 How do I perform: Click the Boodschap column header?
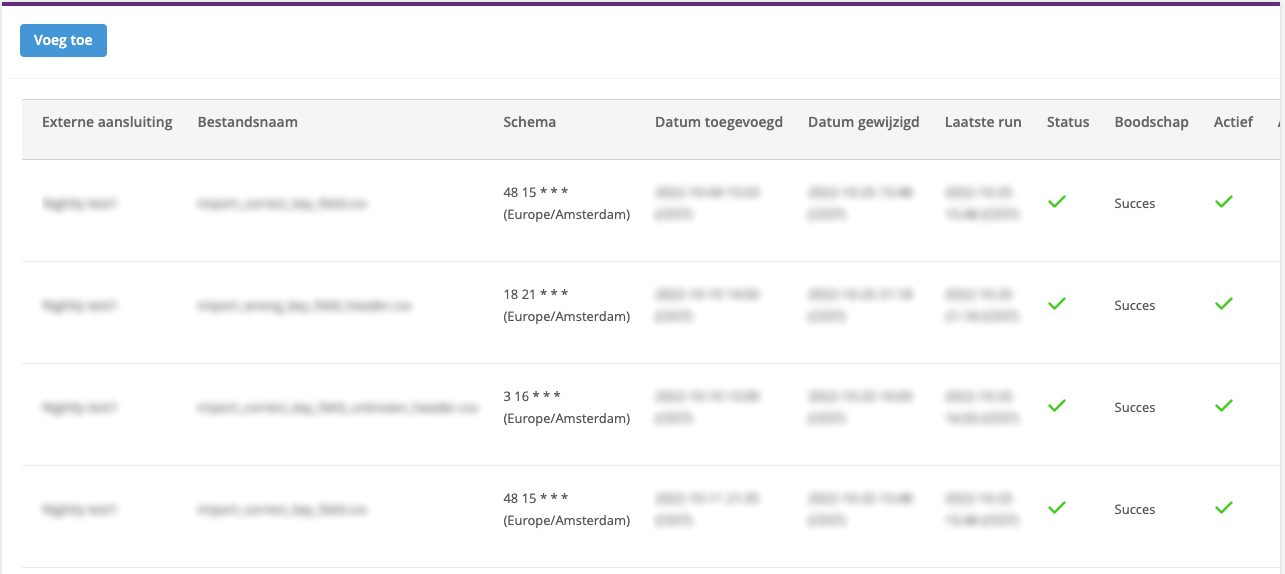[x=1152, y=122]
